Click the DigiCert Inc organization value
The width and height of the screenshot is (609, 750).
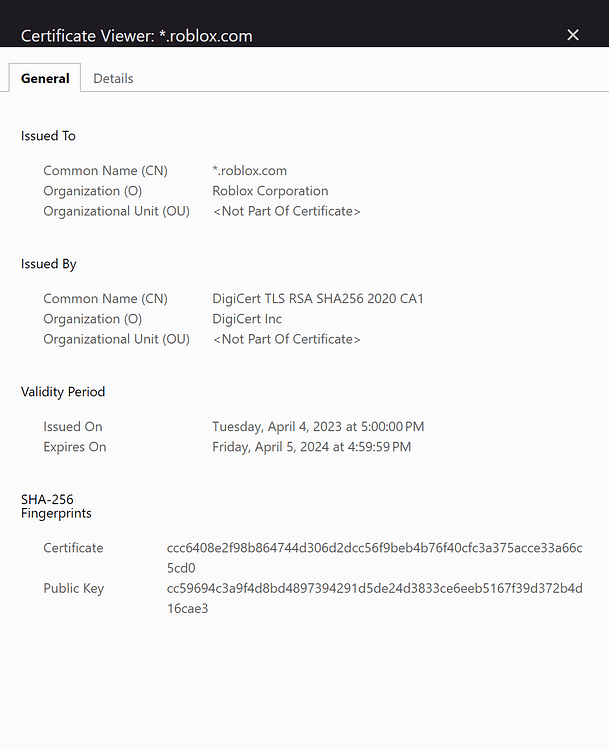[247, 319]
